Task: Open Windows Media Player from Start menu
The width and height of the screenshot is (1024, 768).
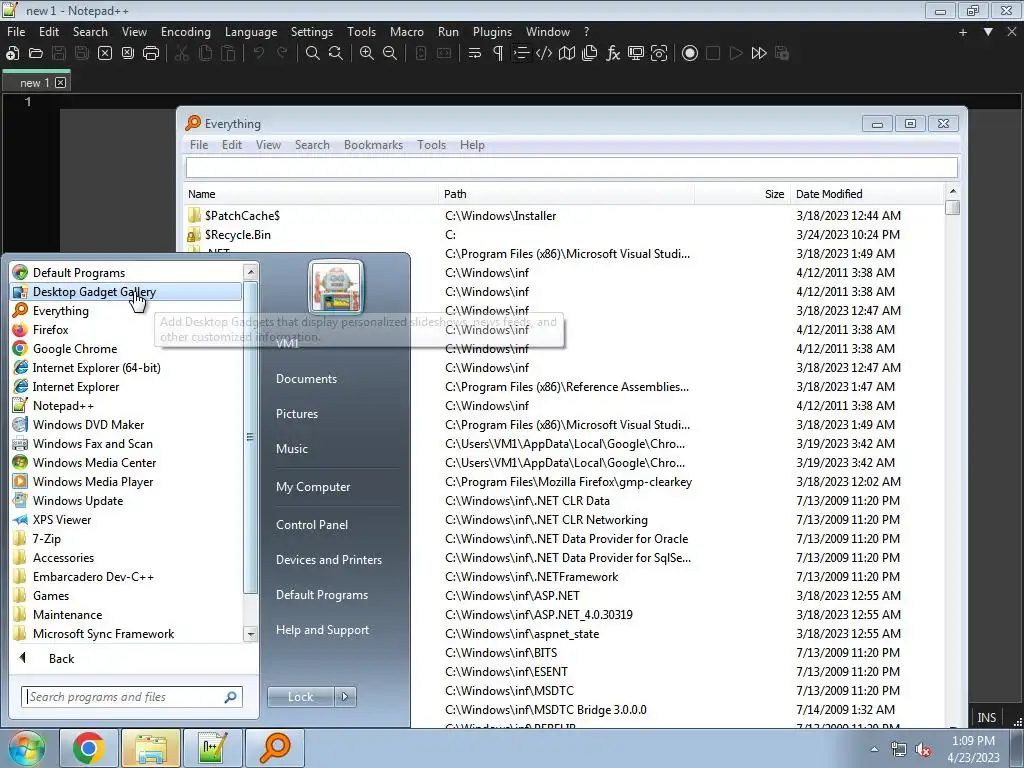Action: (x=126, y=482)
